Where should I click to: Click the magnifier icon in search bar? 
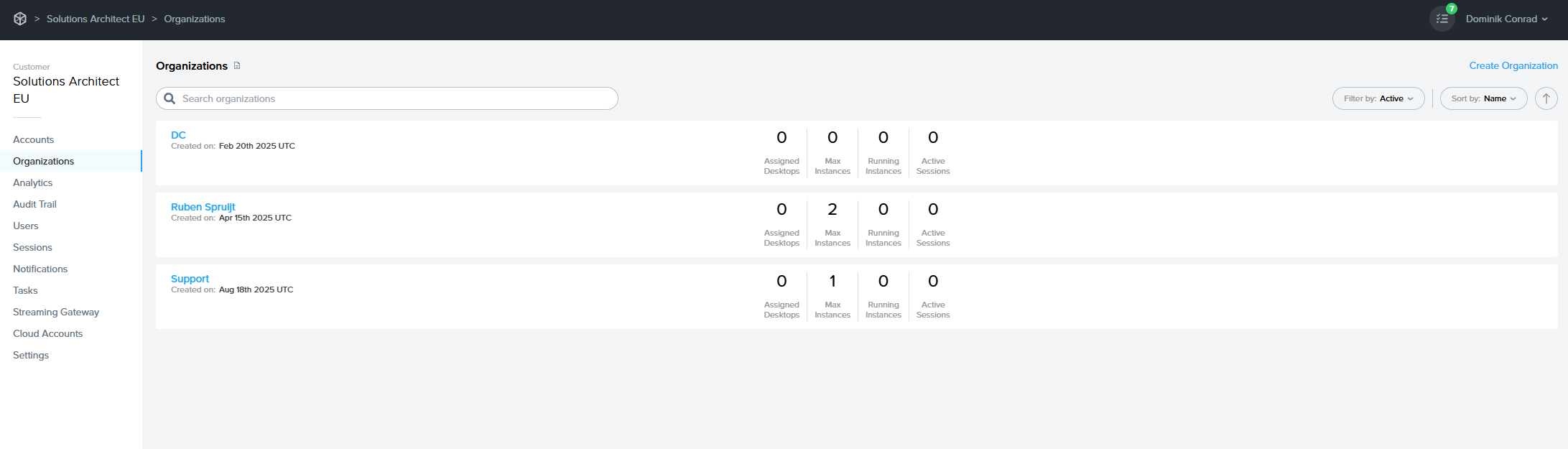170,98
